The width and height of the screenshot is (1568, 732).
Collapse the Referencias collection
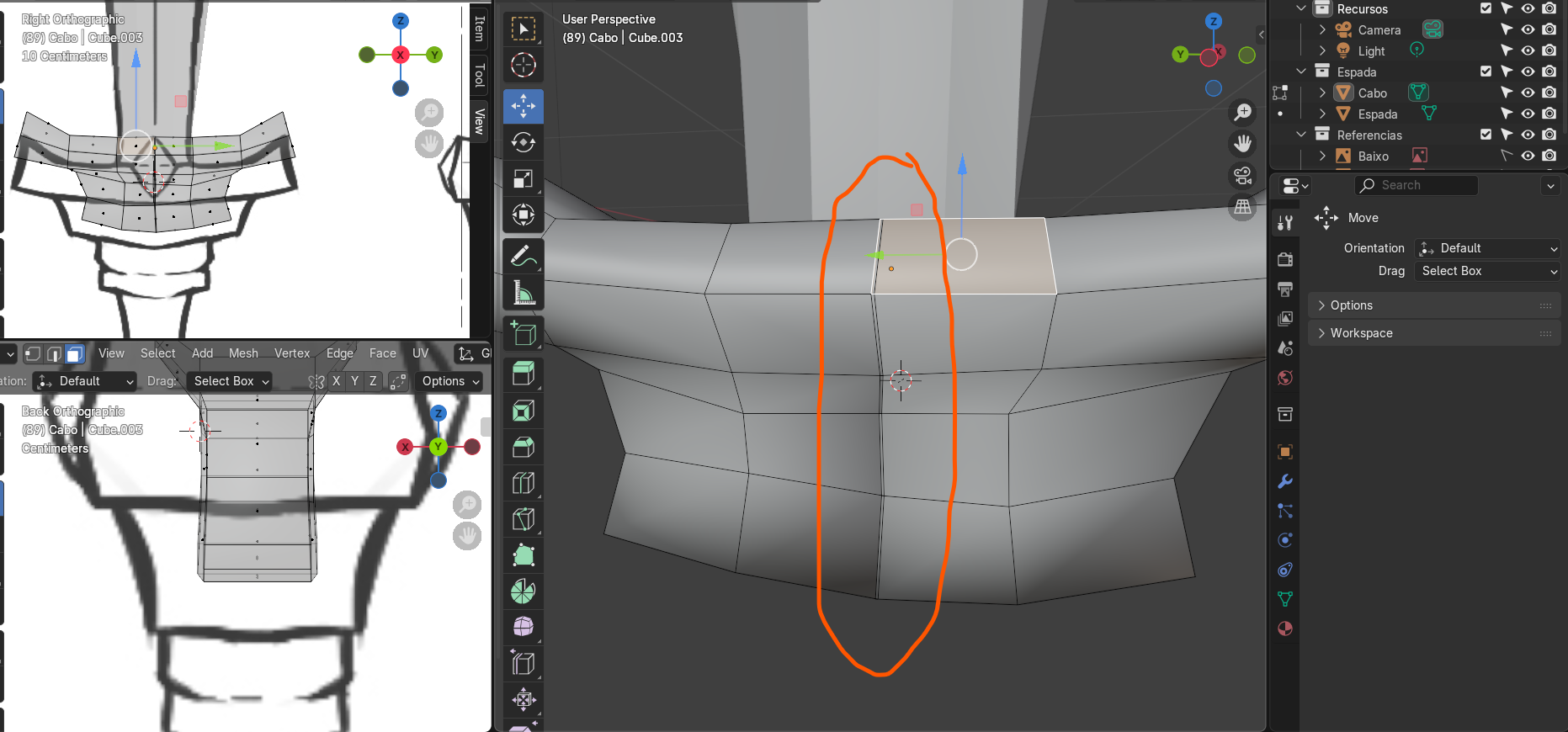click(1301, 135)
